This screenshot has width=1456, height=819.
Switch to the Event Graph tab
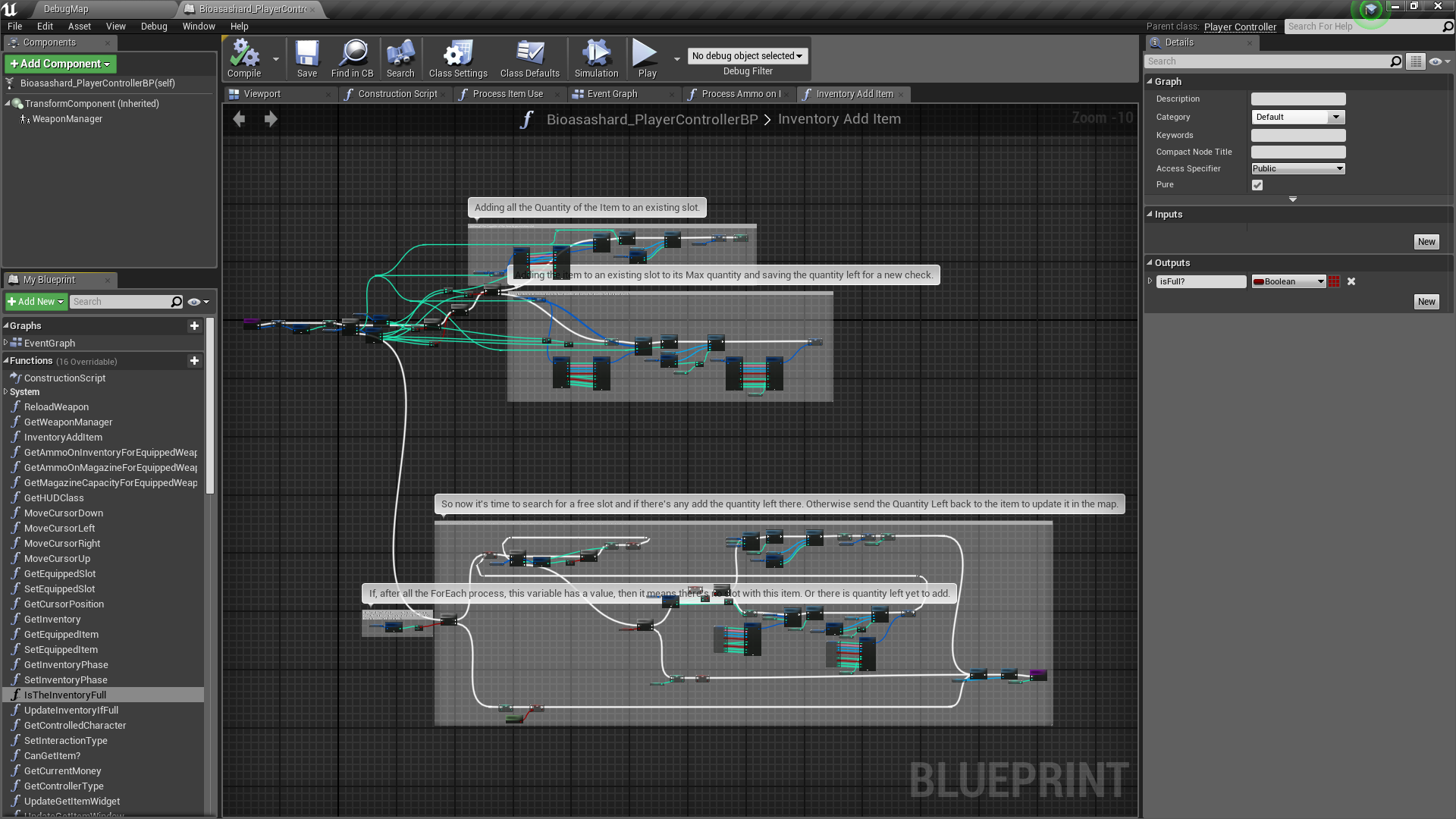[612, 95]
